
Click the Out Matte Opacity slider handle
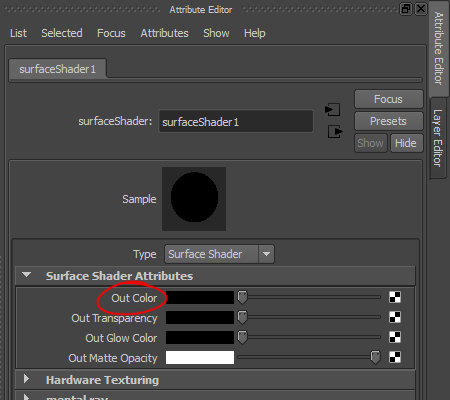(375, 357)
